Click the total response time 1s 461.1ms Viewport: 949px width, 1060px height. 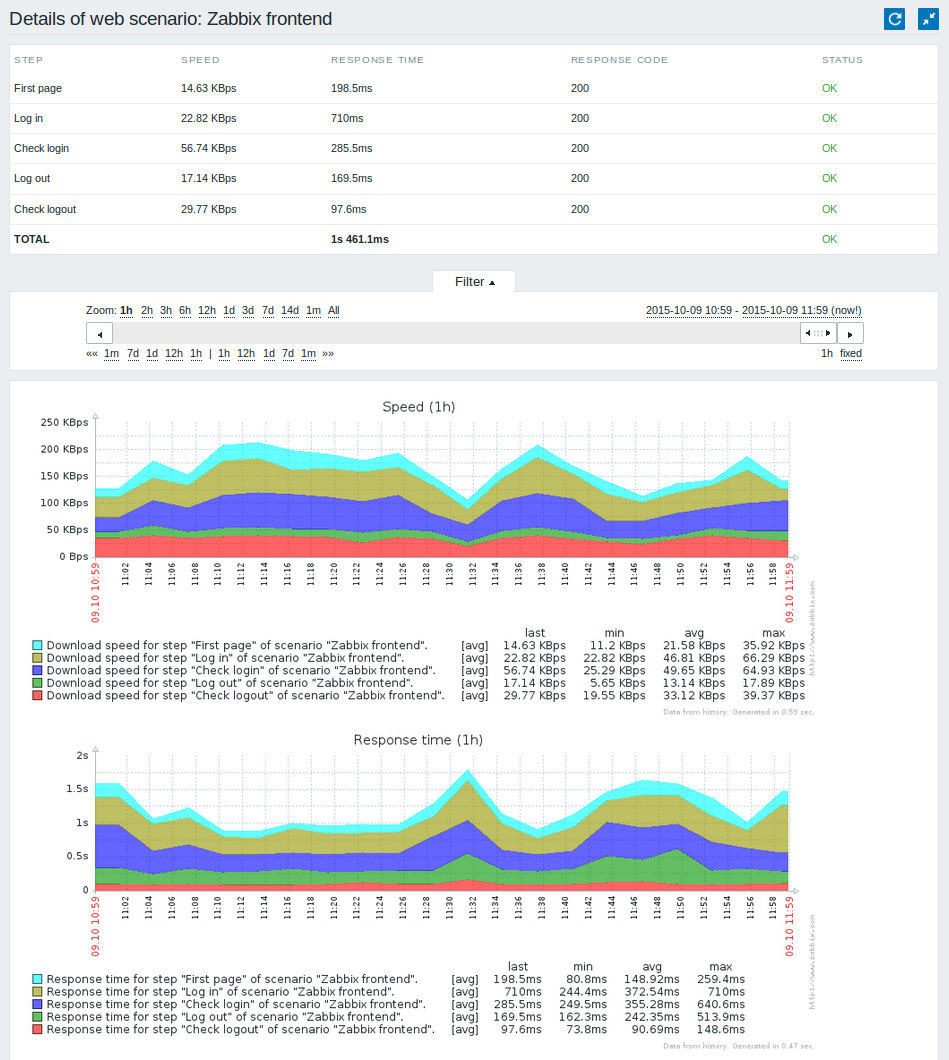(360, 239)
